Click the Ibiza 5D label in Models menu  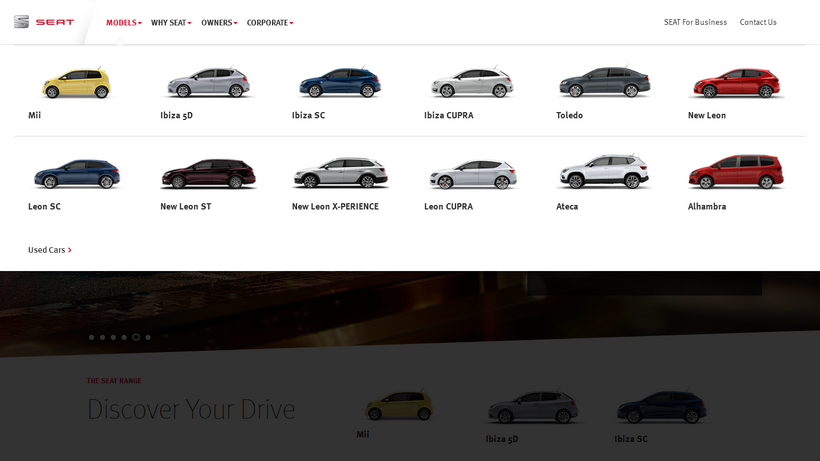176,116
